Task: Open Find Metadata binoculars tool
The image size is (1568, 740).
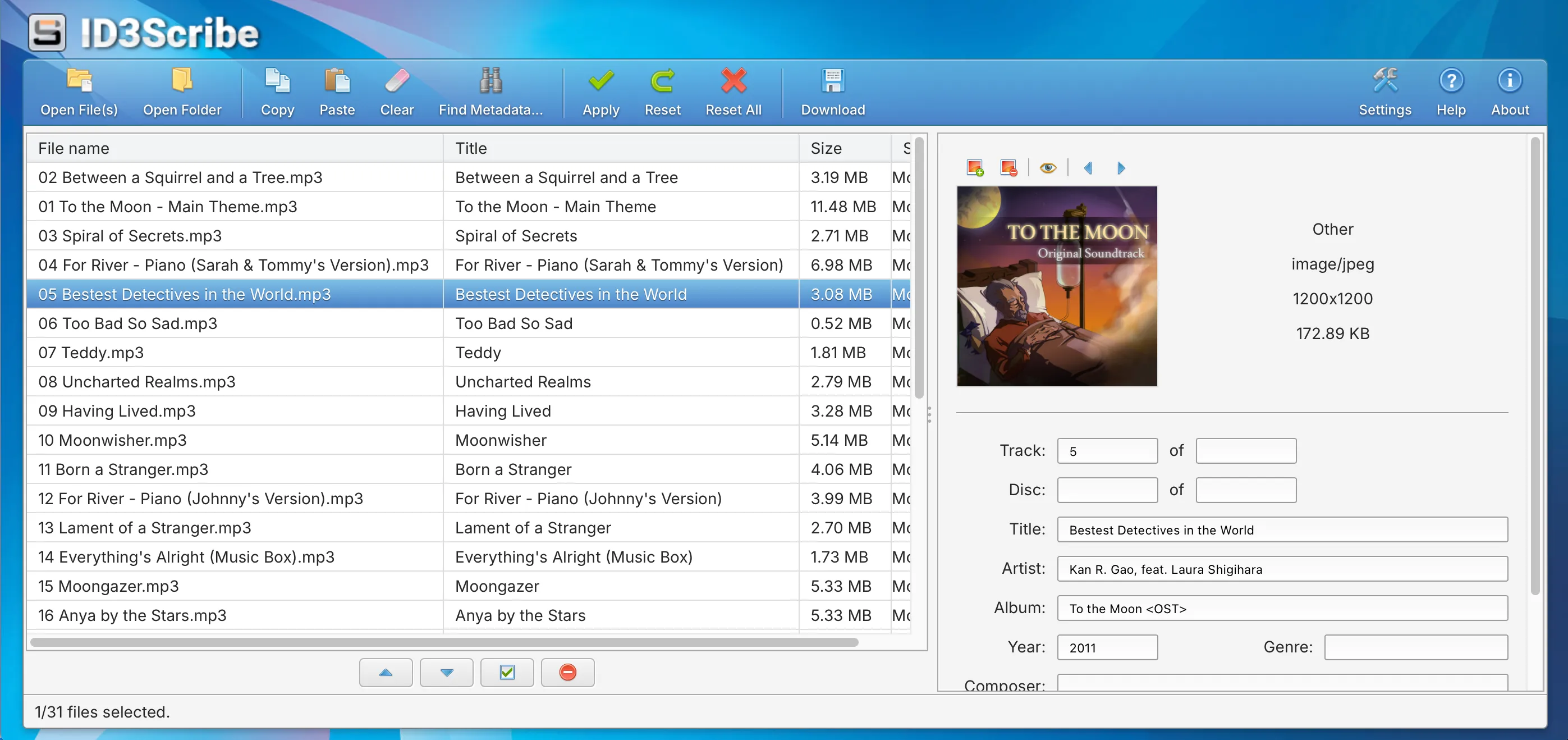Action: tap(490, 81)
